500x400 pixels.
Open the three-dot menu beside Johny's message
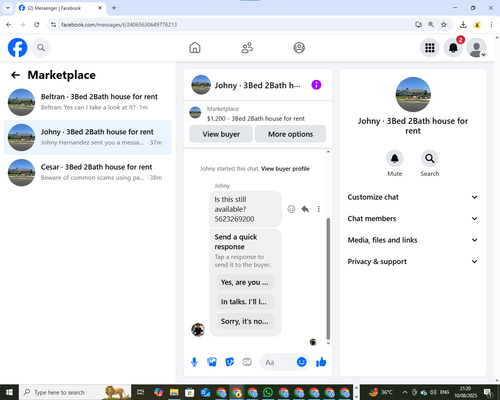coord(319,209)
